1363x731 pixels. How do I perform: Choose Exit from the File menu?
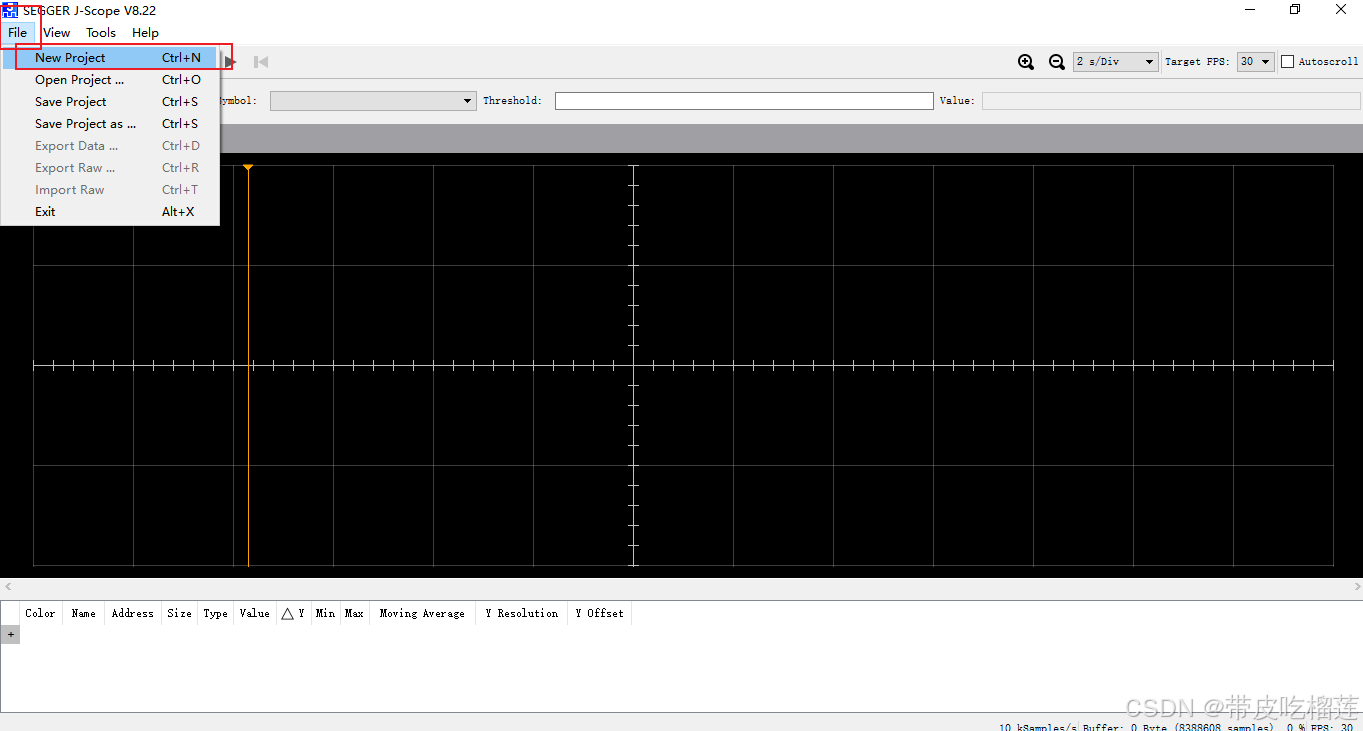[110, 212]
